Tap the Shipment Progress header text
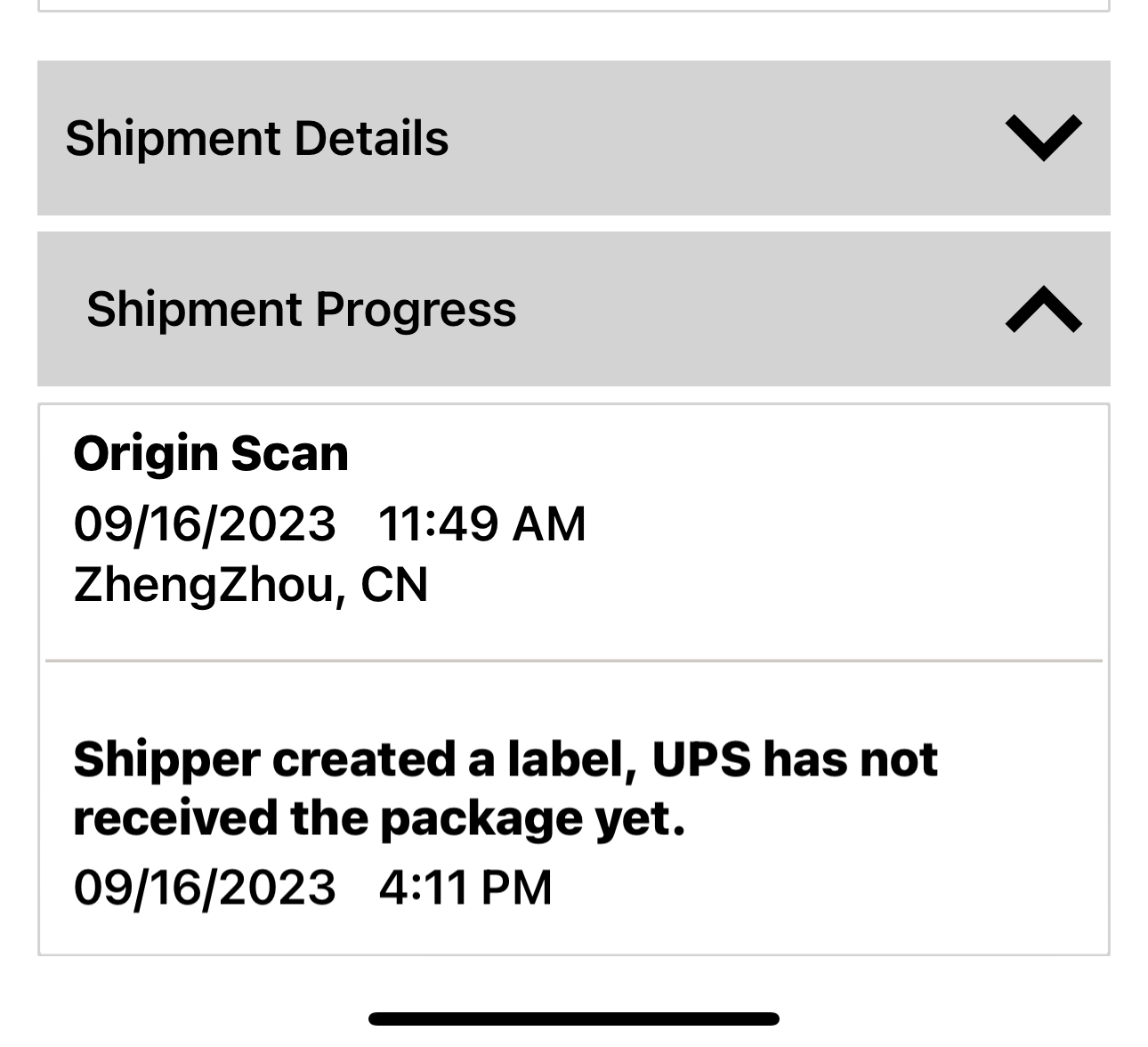This screenshot has width=1148, height=1047. pyautogui.click(x=301, y=310)
